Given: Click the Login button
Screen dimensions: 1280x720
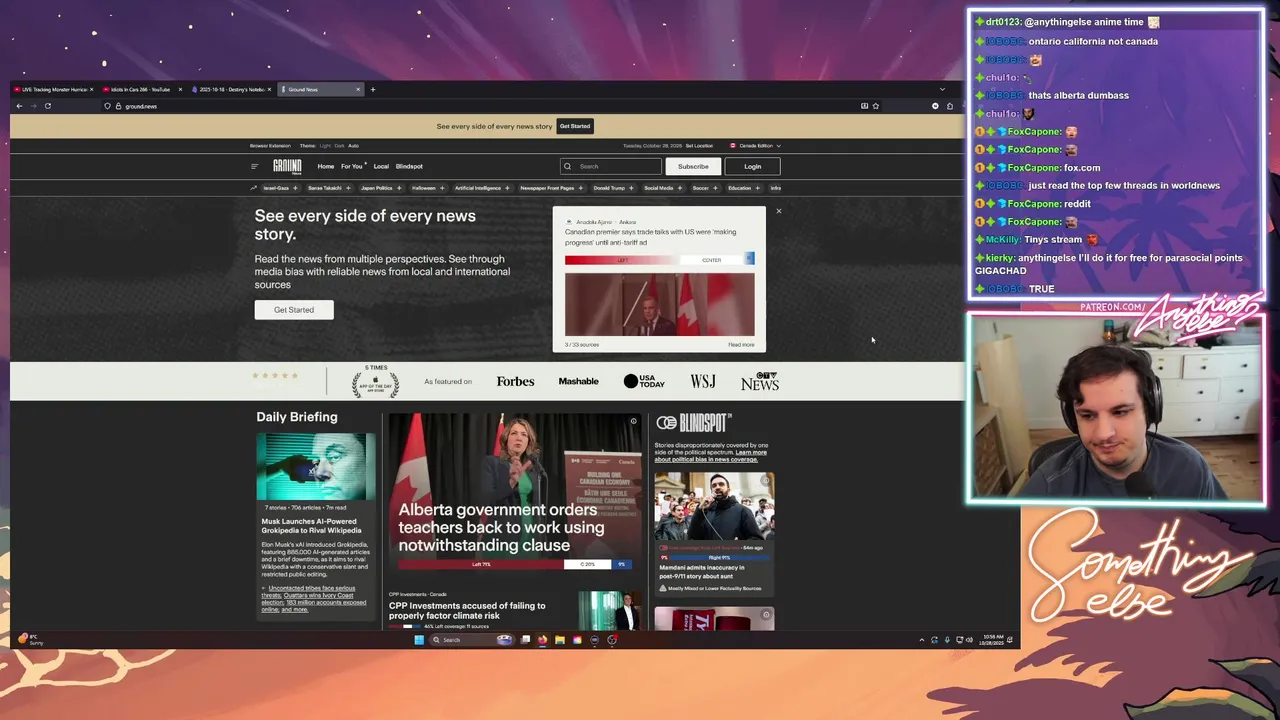Looking at the screenshot, I should coord(752,166).
